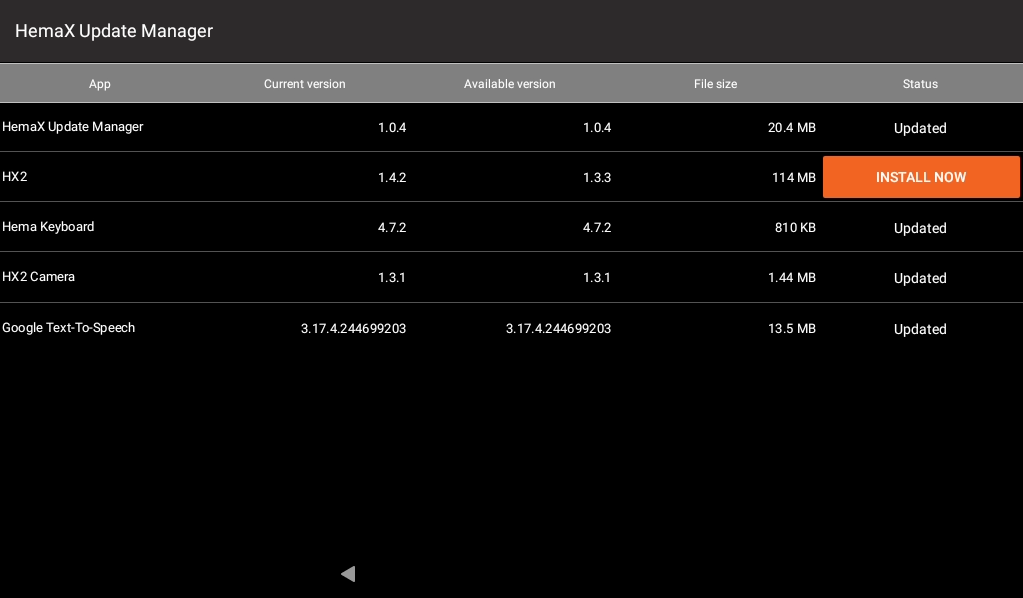This screenshot has height=598, width=1023.
Task: Click HX2 Camera available version 1.3.1
Action: 597,278
